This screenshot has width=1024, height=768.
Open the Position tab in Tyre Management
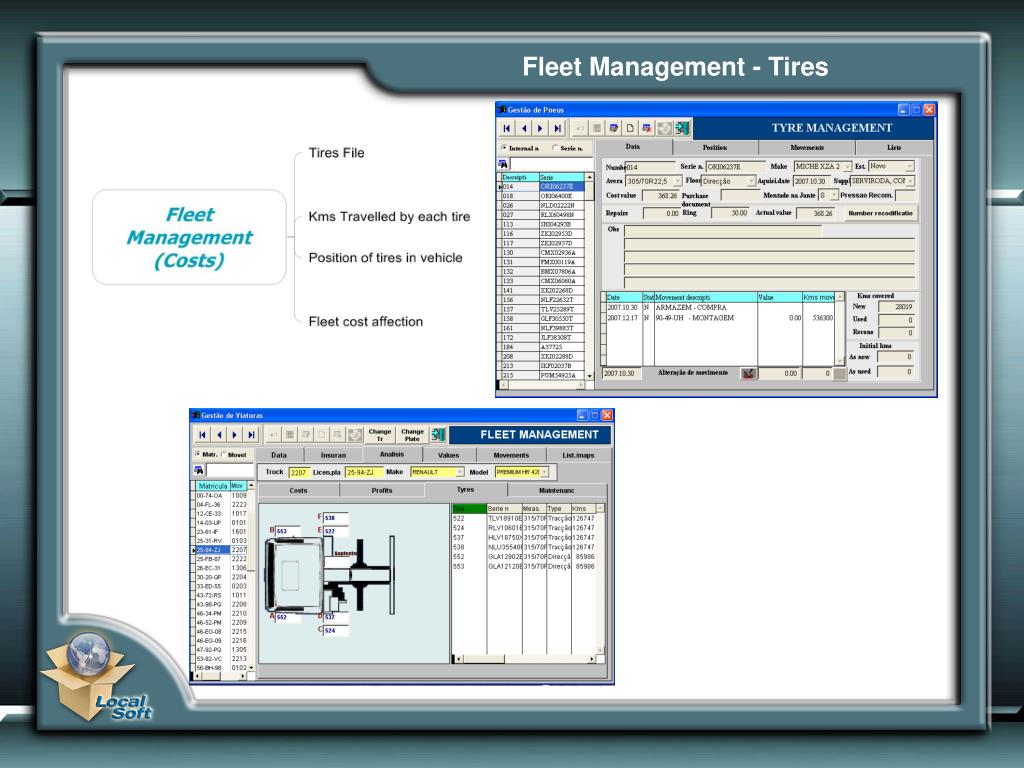(x=715, y=148)
